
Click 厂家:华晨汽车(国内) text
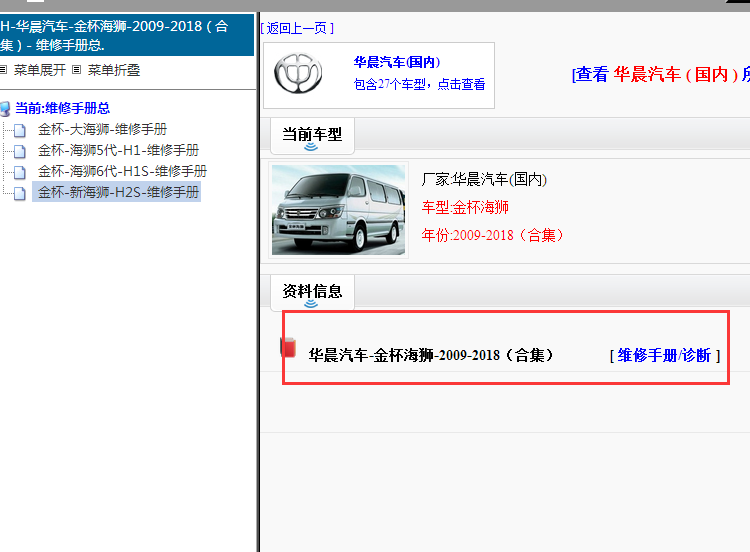pos(484,179)
